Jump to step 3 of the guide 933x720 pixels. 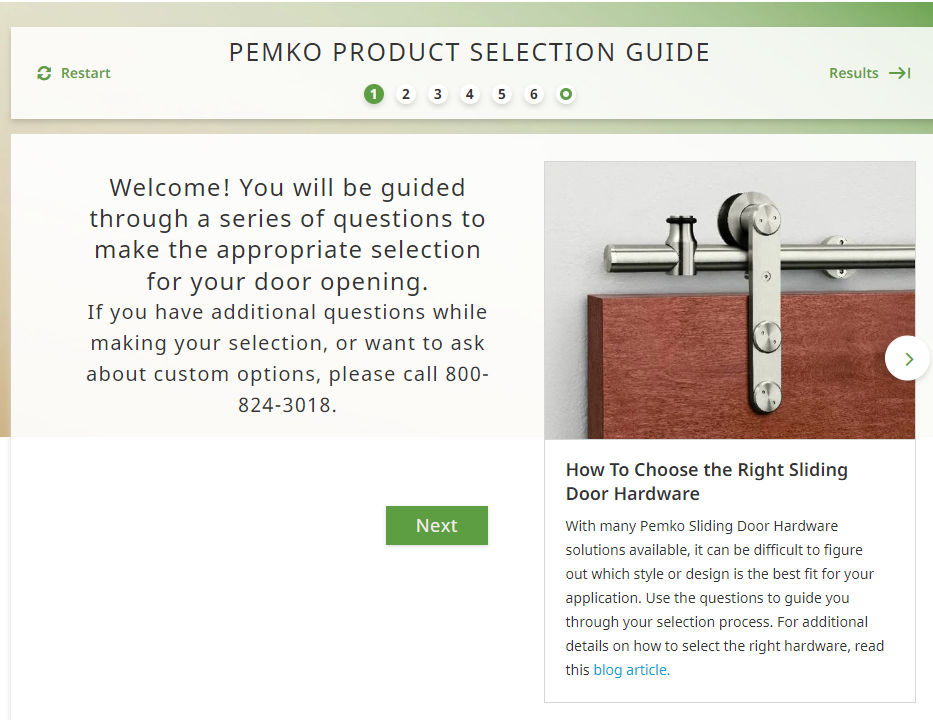tap(438, 94)
